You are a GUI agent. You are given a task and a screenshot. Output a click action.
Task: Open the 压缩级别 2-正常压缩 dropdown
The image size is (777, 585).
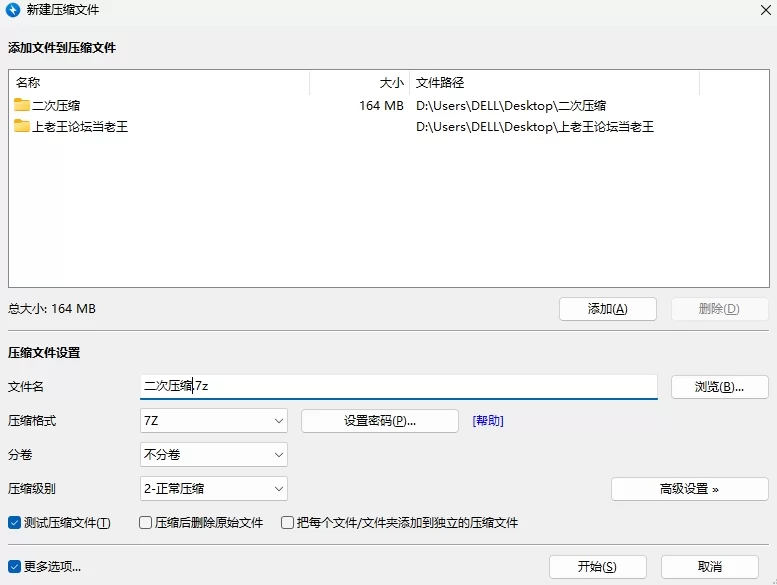pos(214,489)
